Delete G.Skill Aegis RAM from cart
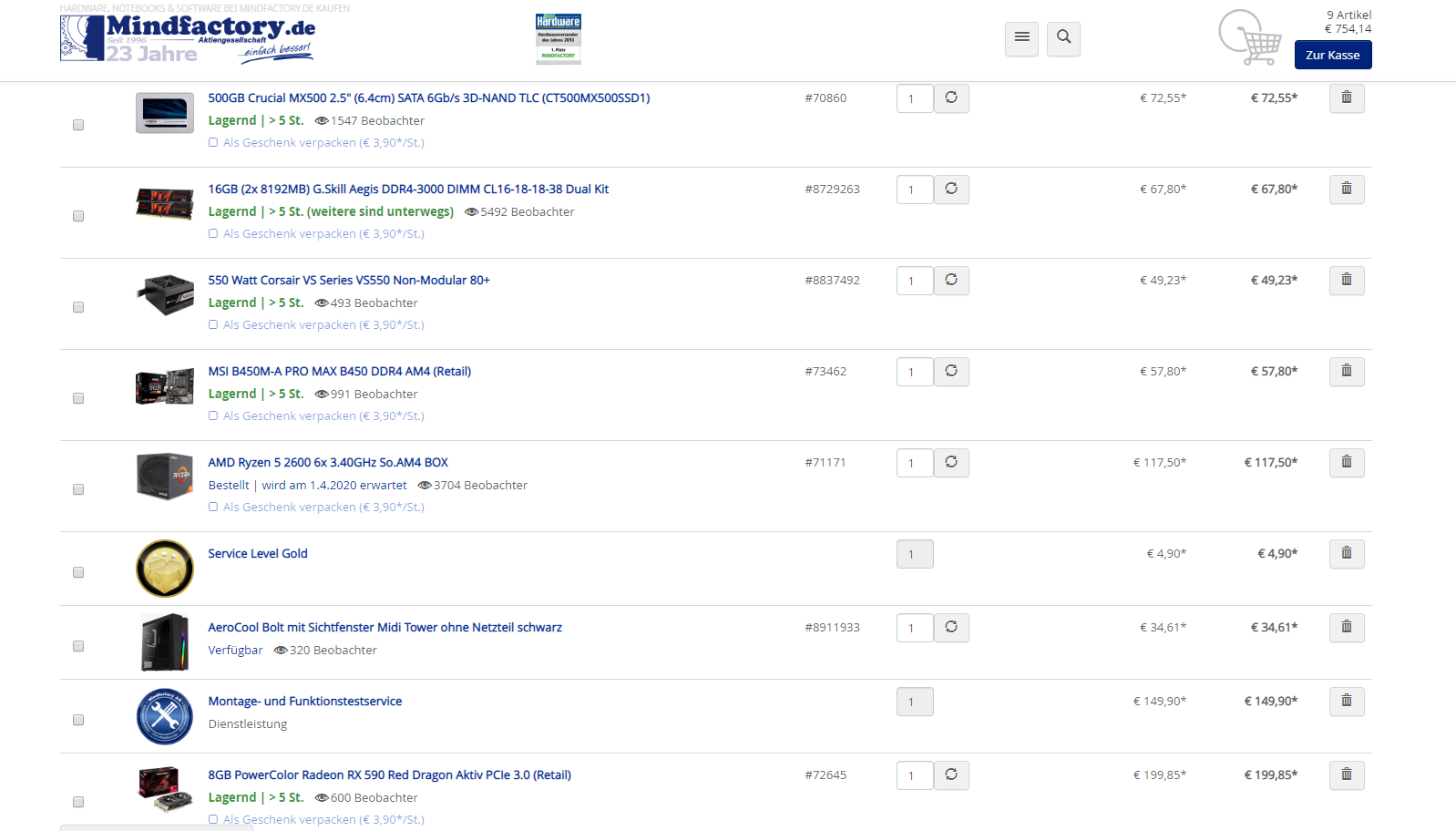This screenshot has height=831, width=1456. [1347, 190]
